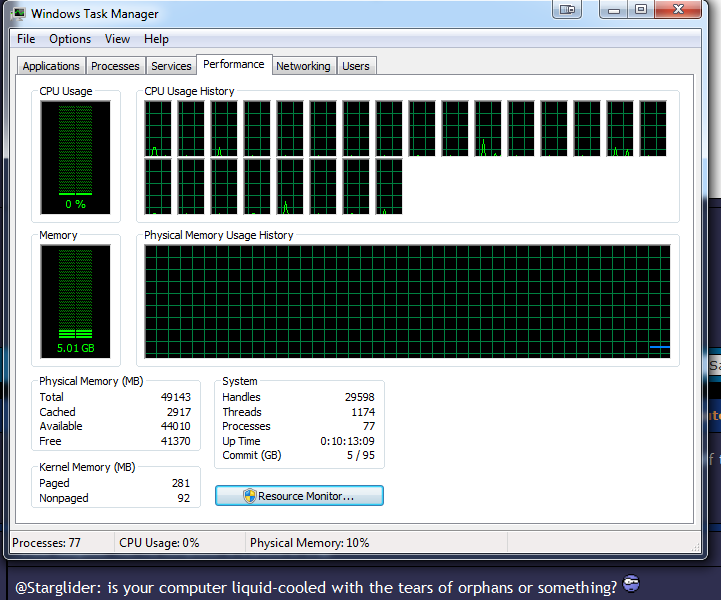Click the Physical Memory Usage History graph
Image resolution: width=721 pixels, height=600 pixels.
pos(407,301)
